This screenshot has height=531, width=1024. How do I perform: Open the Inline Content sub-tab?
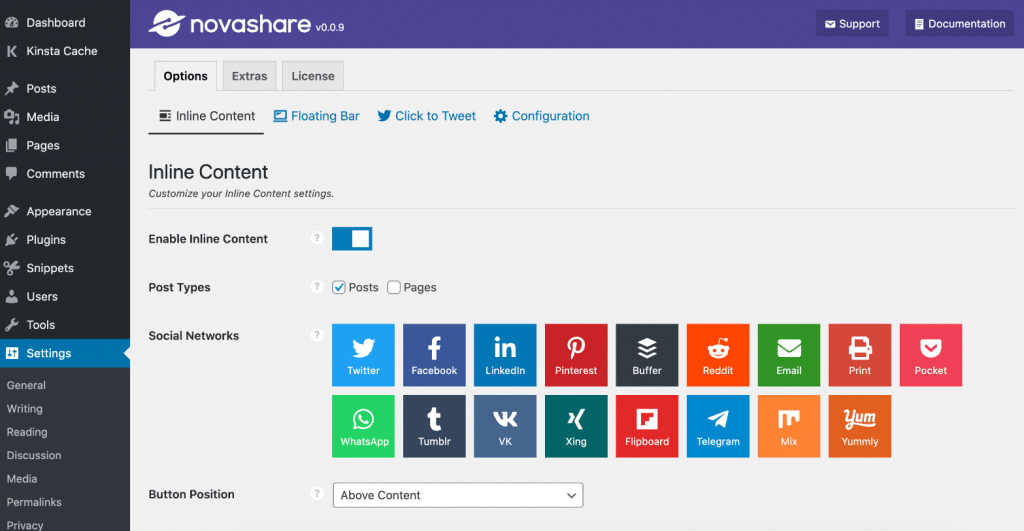point(206,116)
